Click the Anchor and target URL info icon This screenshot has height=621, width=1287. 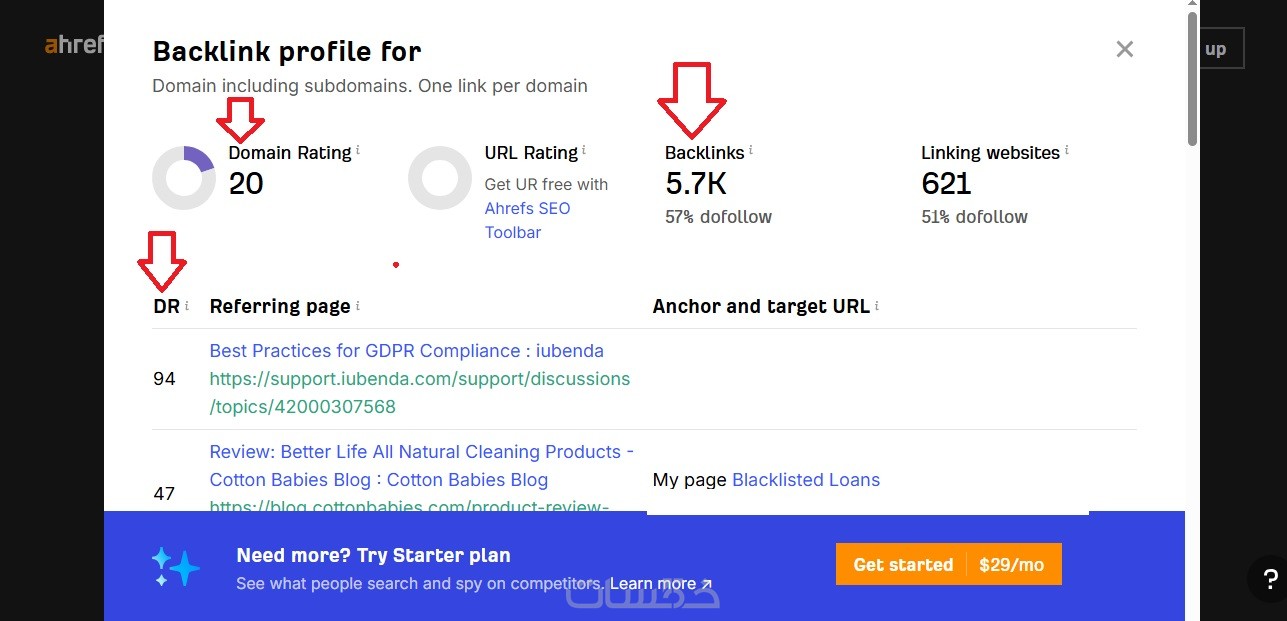[877, 306]
